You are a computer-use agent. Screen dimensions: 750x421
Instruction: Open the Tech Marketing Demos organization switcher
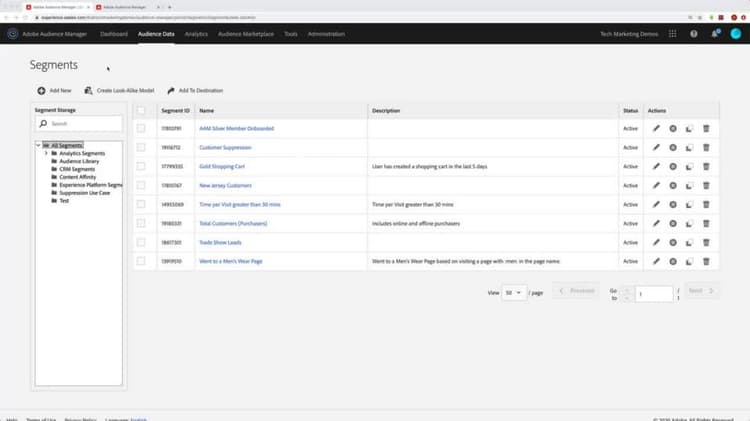pyautogui.click(x=629, y=34)
